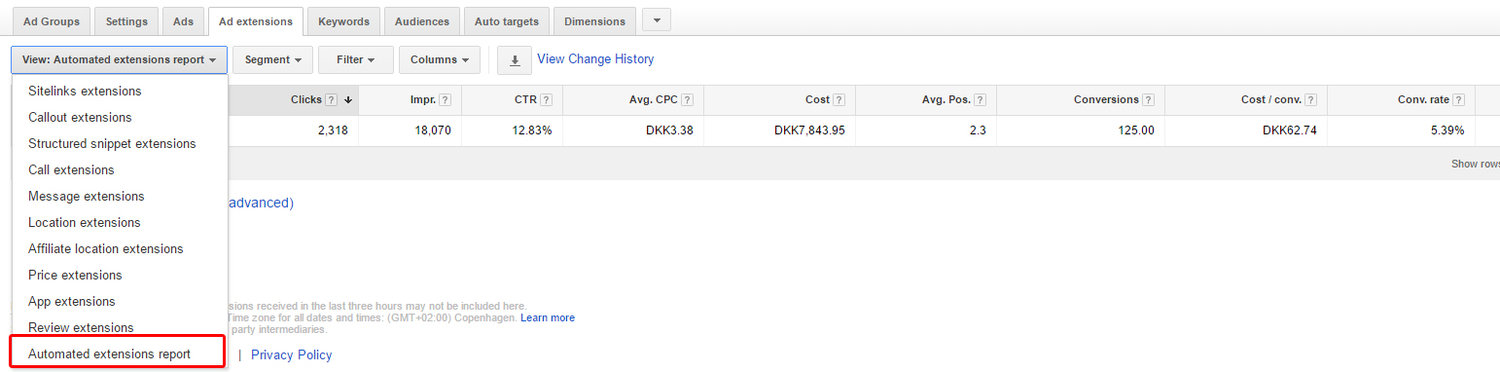Image resolution: width=1500 pixels, height=372 pixels.
Task: Click help icon next to Conv. rate header
Action: [1459, 100]
